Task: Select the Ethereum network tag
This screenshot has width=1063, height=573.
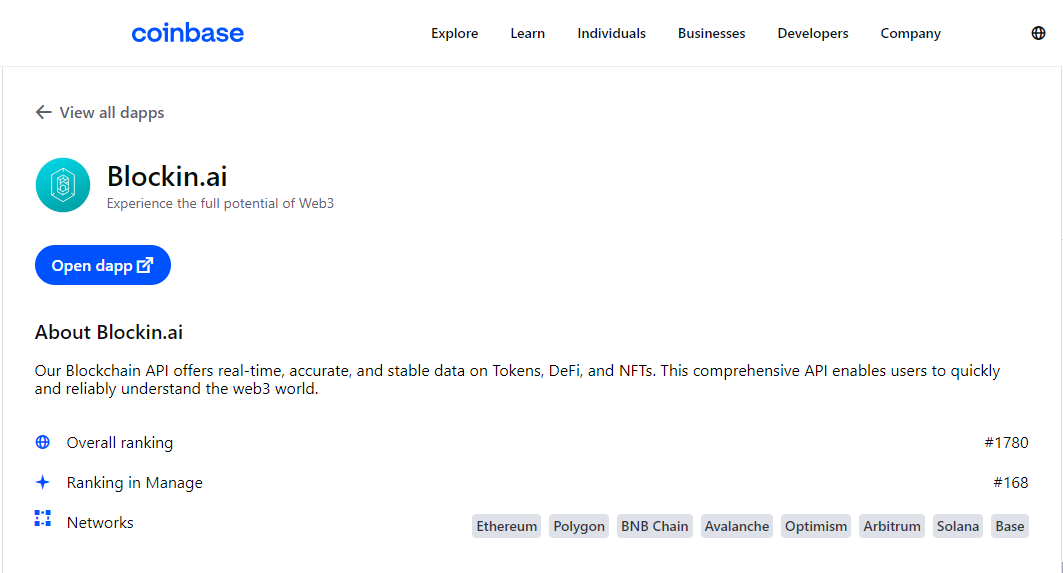Action: (506, 526)
